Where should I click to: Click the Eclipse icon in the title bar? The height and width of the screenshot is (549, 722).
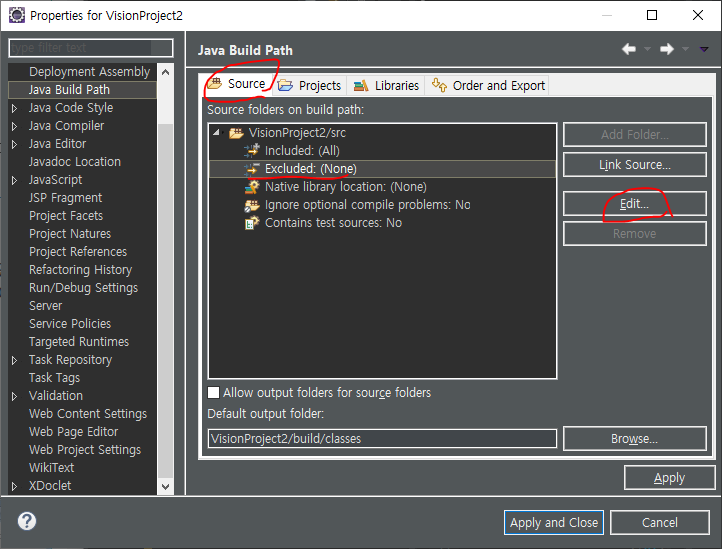(x=17, y=15)
